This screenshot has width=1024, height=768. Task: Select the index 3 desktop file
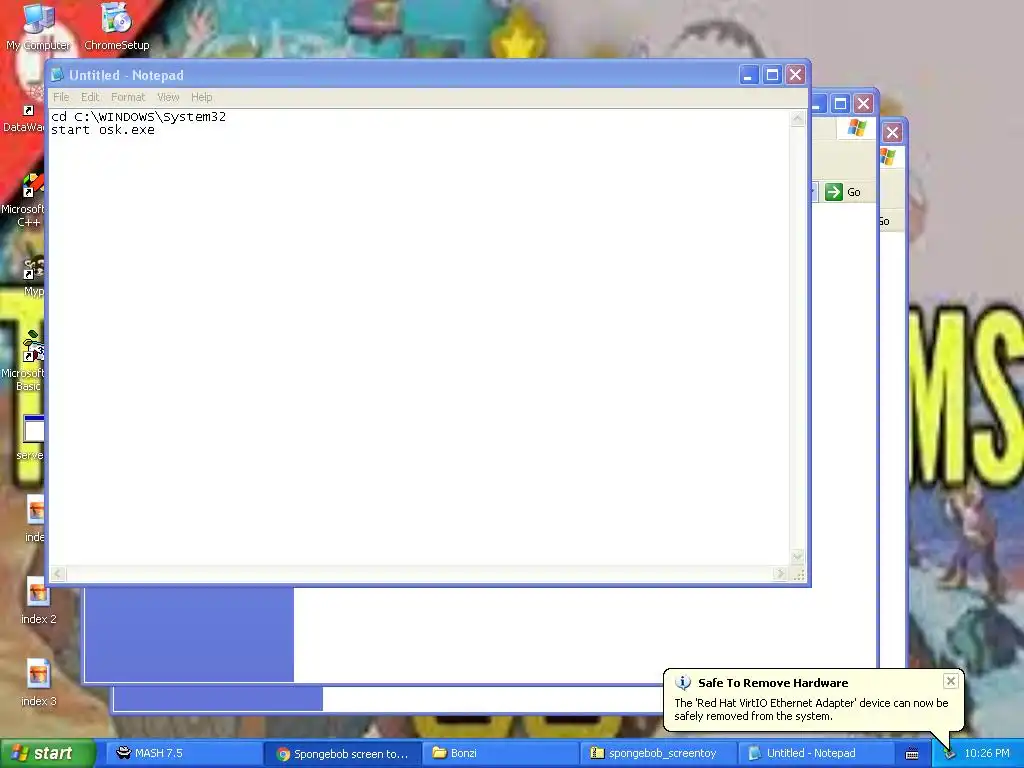click(39, 682)
